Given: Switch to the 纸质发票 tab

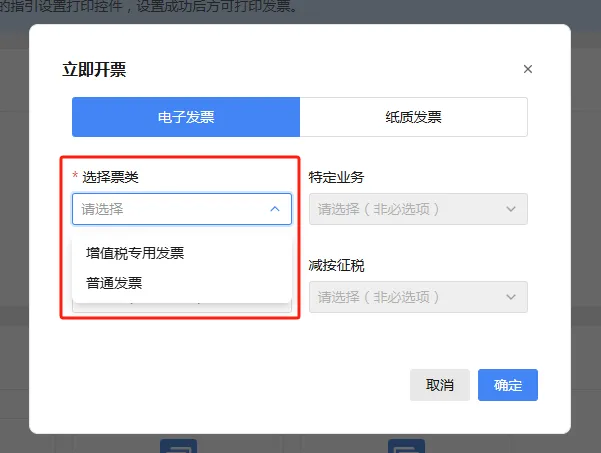Looking at the screenshot, I should coord(414,117).
